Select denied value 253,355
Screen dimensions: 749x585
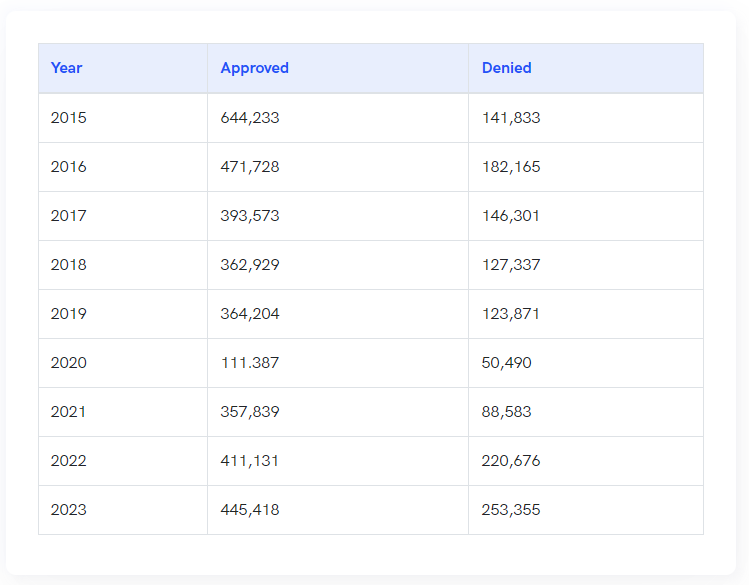pyautogui.click(x=511, y=510)
